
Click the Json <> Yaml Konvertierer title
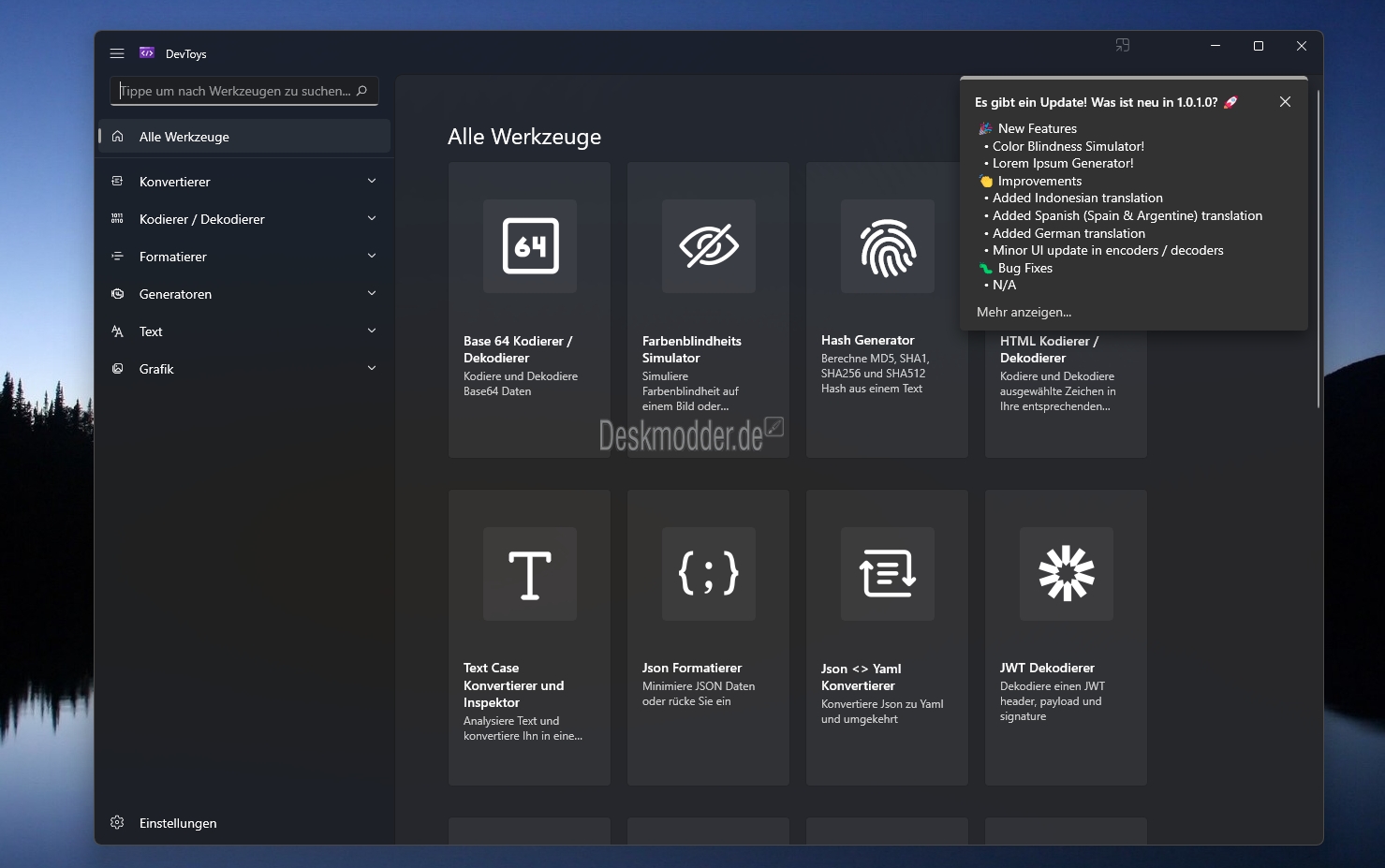point(861,677)
